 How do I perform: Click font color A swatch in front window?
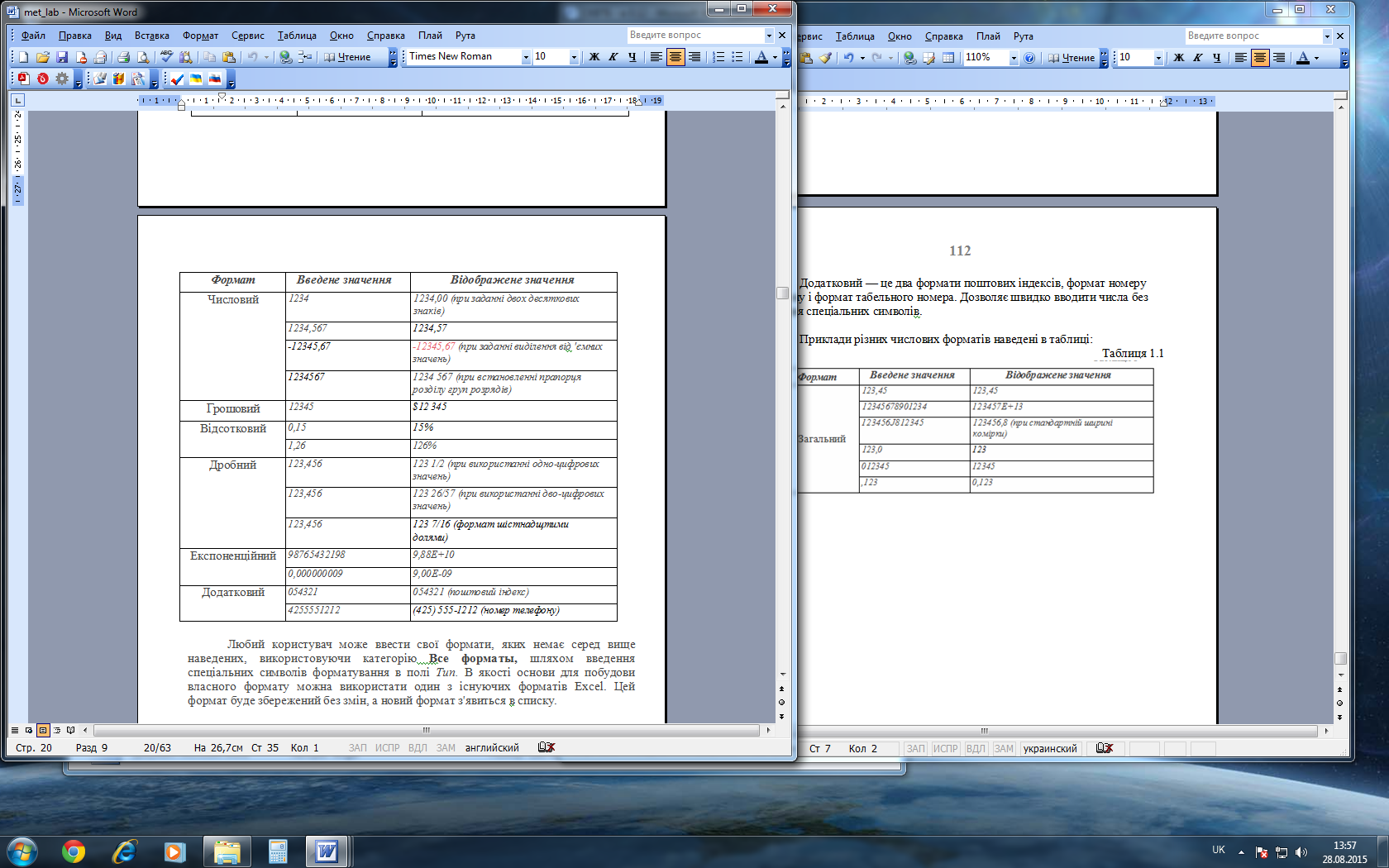(761, 57)
